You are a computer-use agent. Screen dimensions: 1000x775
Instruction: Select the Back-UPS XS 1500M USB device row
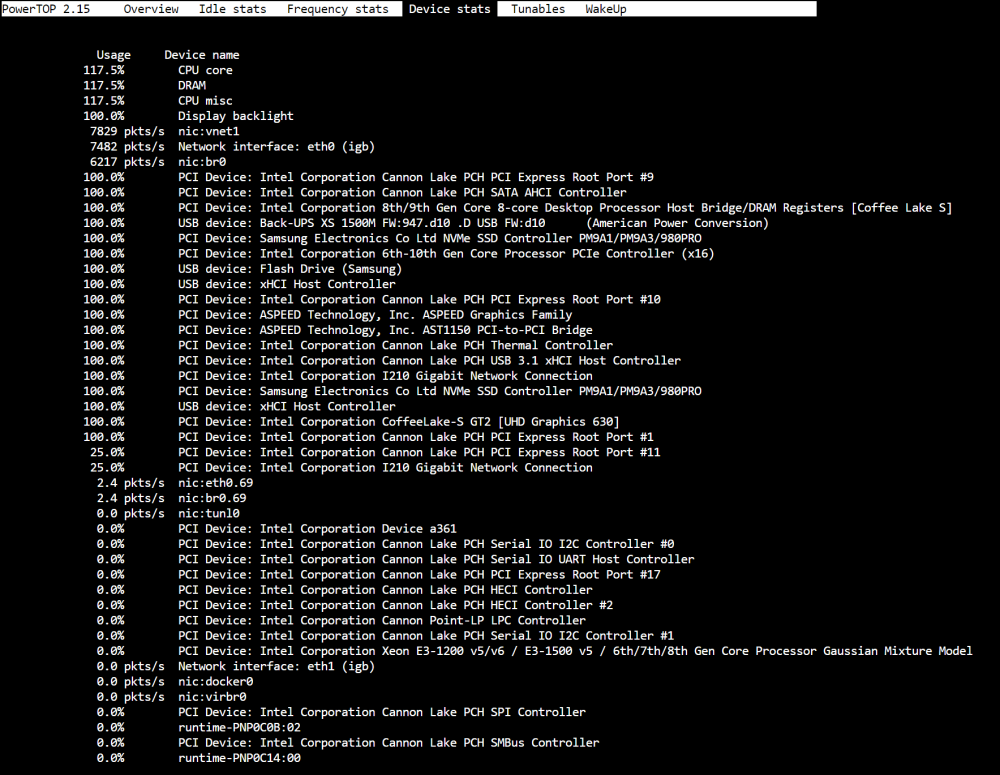426,223
